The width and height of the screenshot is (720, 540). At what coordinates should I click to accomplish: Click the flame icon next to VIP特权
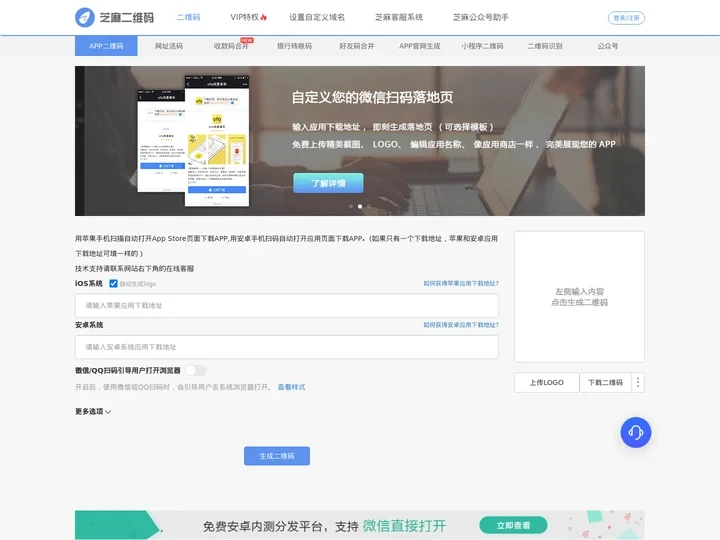(264, 17)
